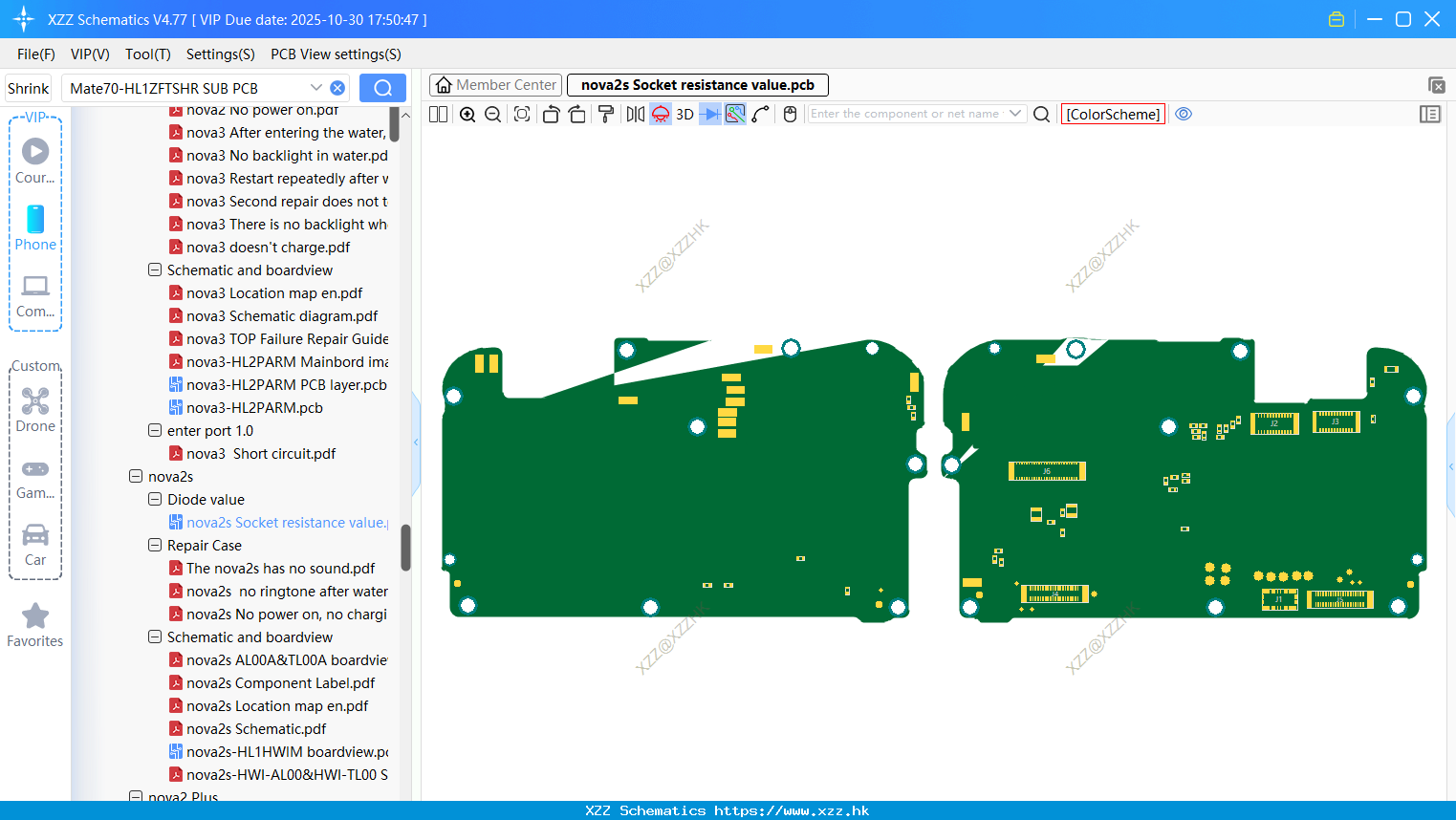Click the fit-to-screen icon in toolbar
1456x820 pixels.
522,115
